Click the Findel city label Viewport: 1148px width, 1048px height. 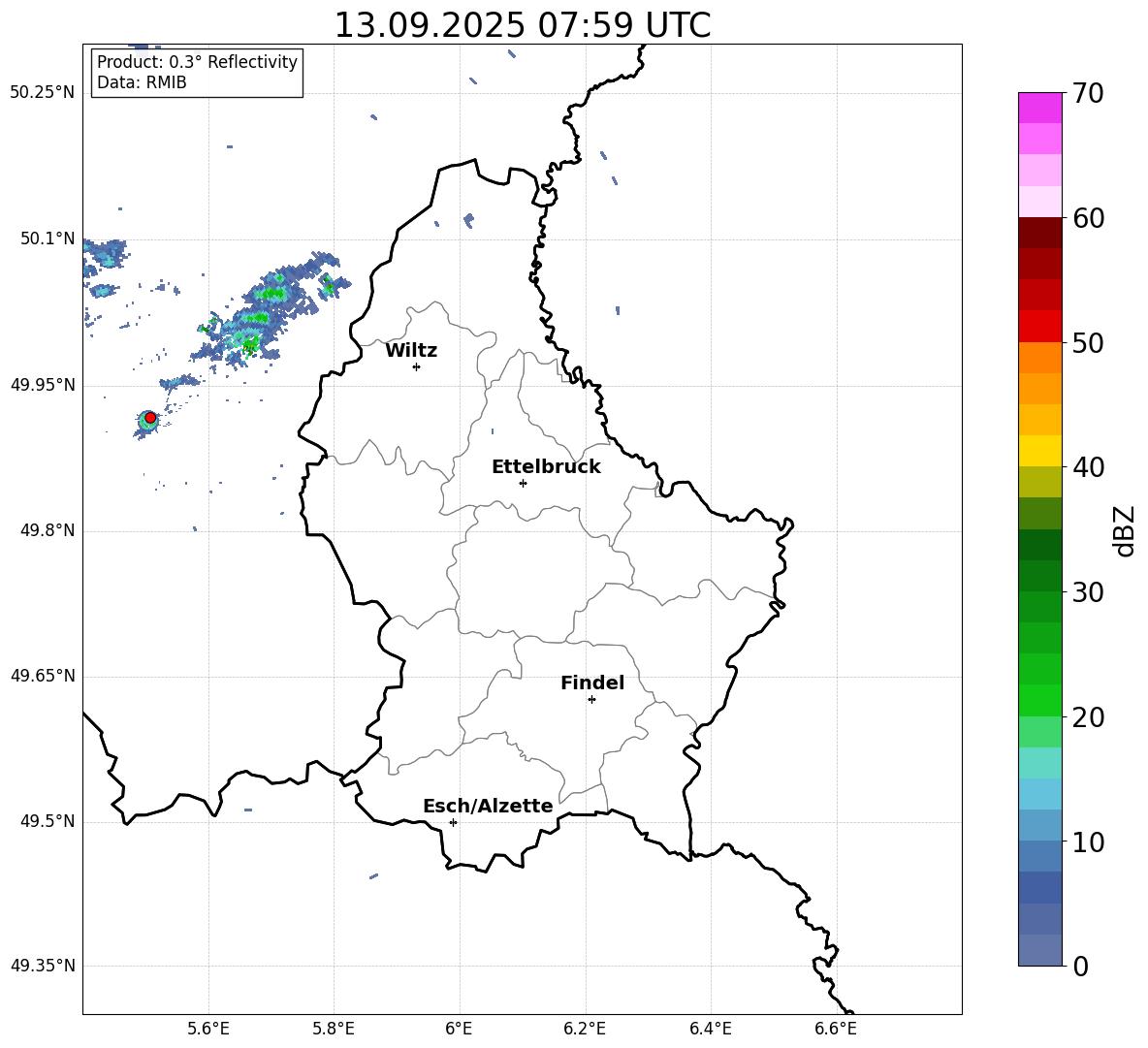click(x=592, y=683)
